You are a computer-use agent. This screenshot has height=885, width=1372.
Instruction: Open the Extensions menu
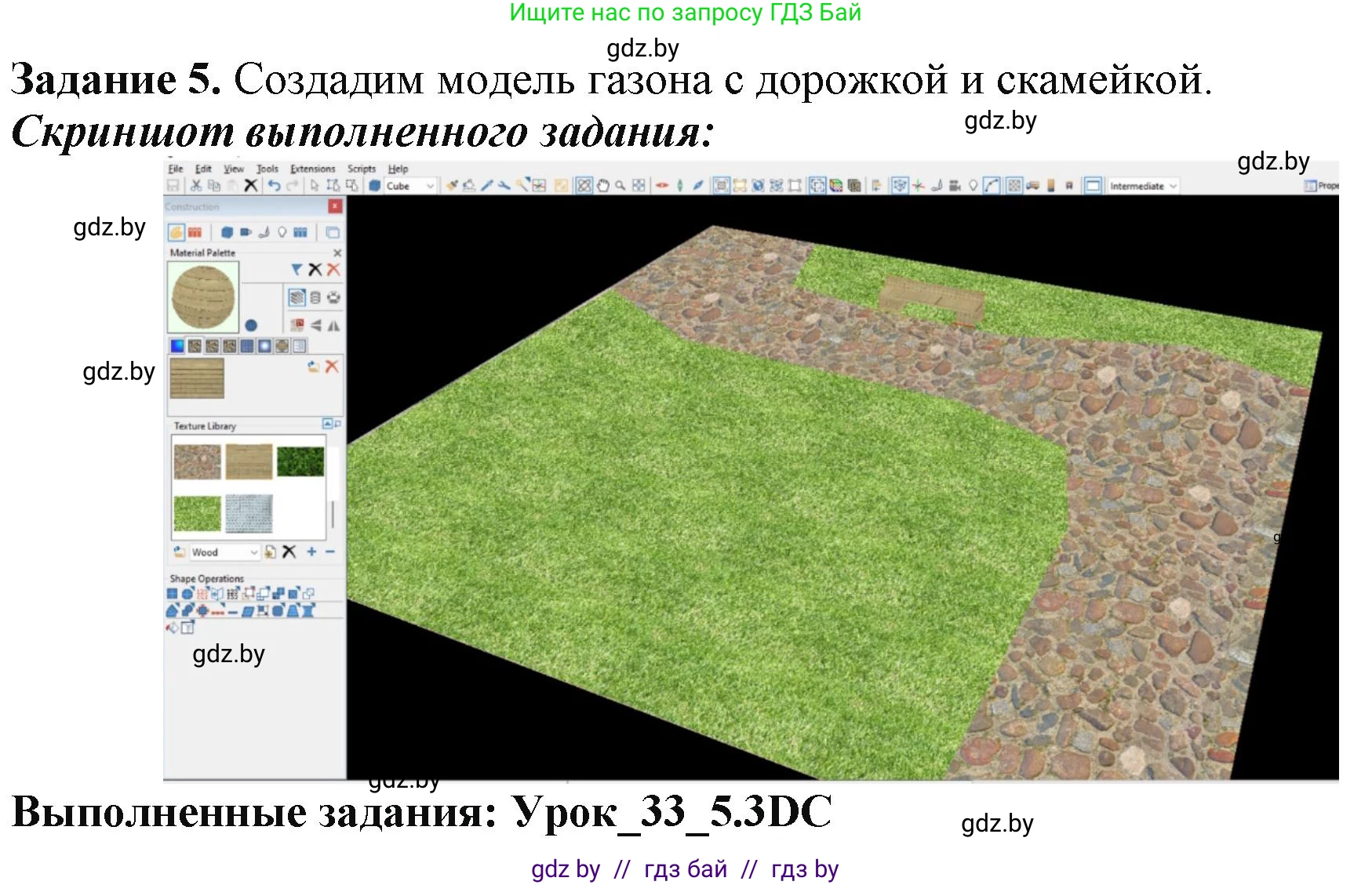point(312,169)
